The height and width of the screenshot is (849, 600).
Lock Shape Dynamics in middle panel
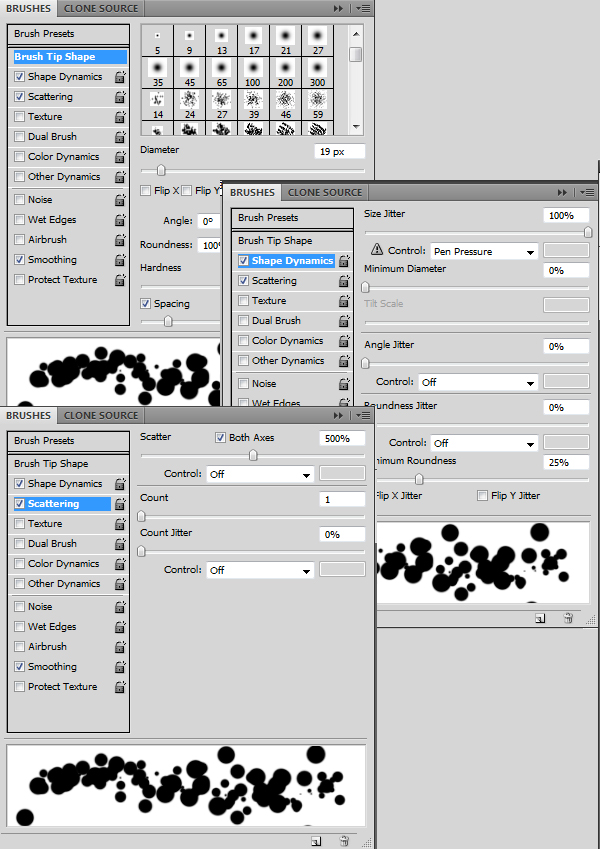coord(344,261)
